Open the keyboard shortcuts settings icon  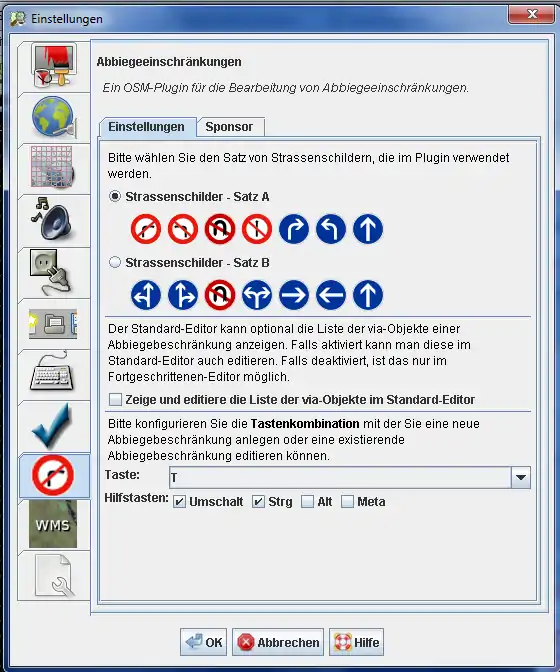pyautogui.click(x=51, y=372)
